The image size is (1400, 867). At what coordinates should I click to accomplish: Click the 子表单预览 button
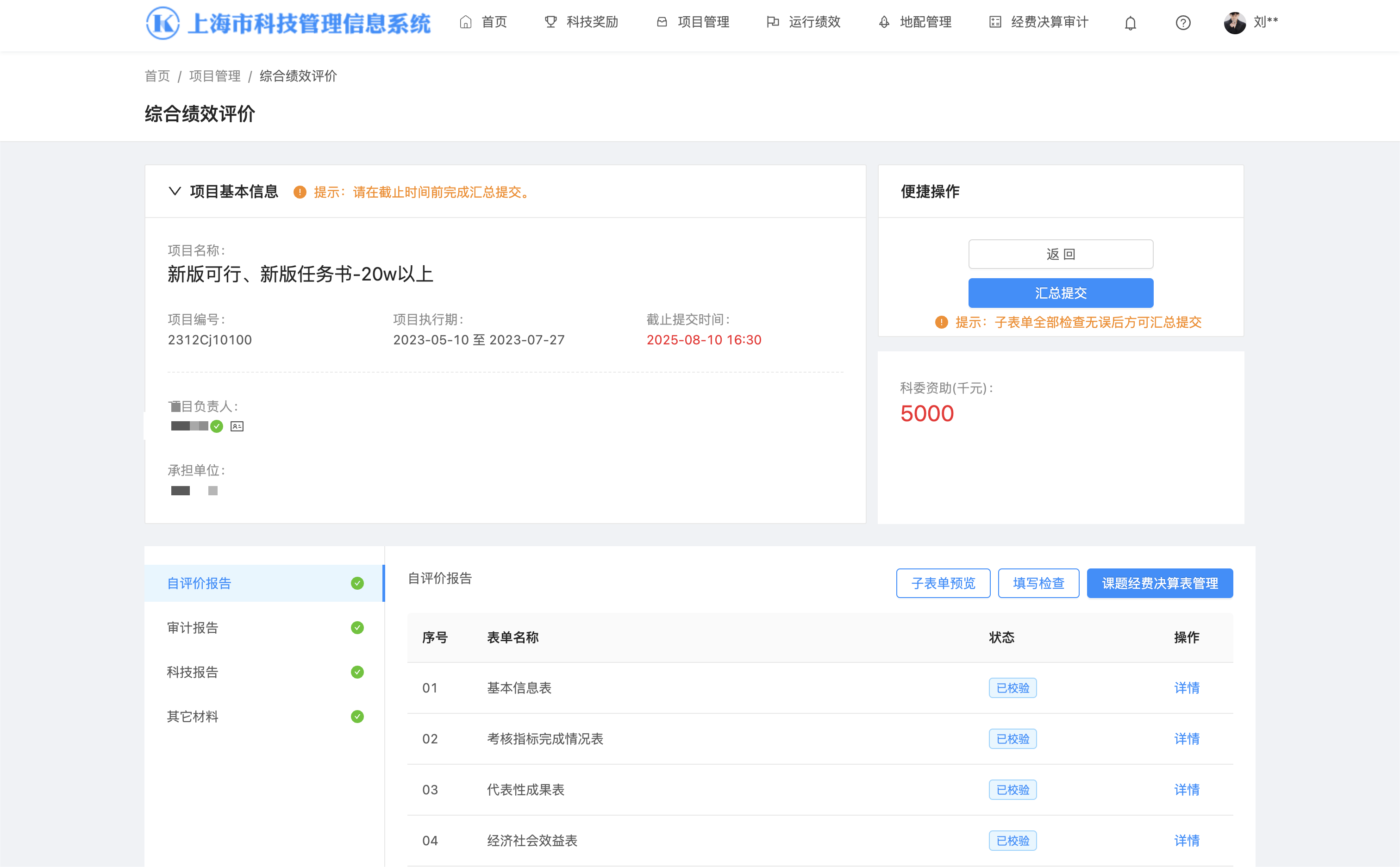(943, 583)
